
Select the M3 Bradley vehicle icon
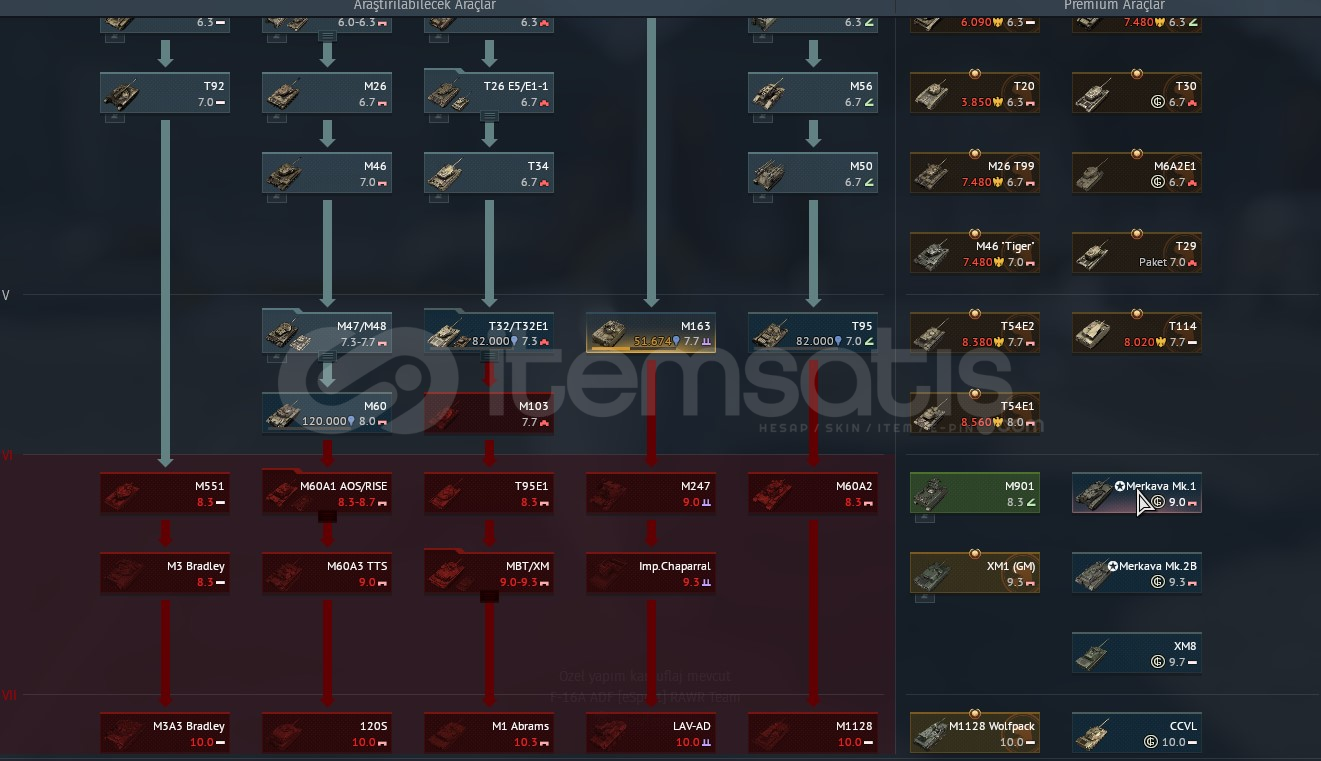point(122,574)
